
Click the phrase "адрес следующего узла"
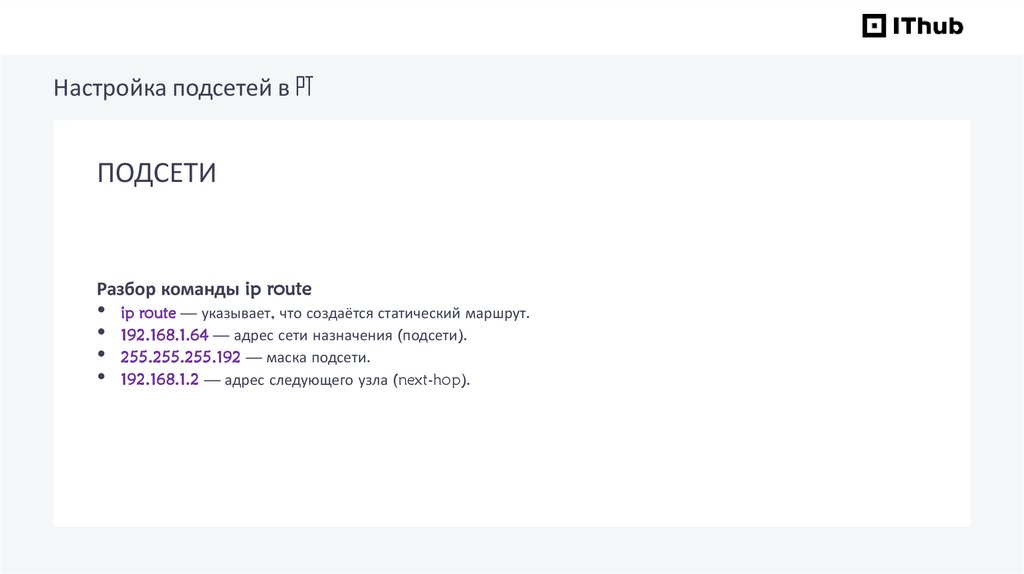point(306,381)
